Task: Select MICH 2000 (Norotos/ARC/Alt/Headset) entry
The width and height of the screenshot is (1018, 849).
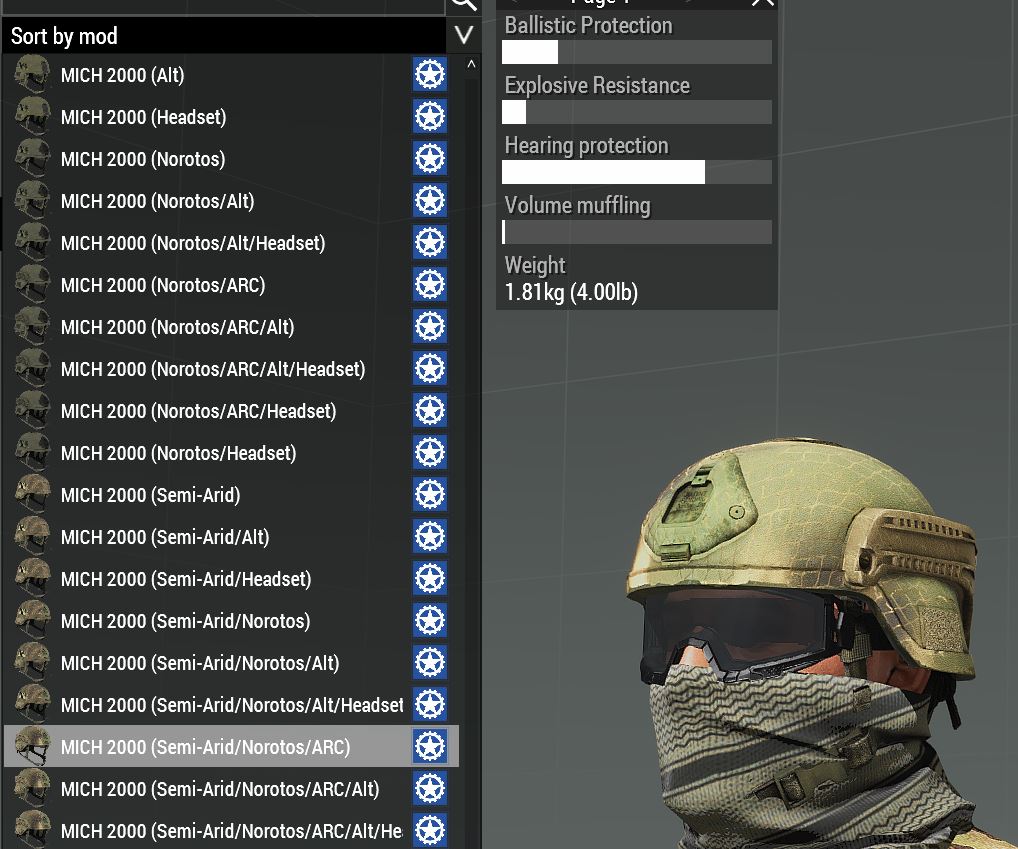Action: pos(213,369)
